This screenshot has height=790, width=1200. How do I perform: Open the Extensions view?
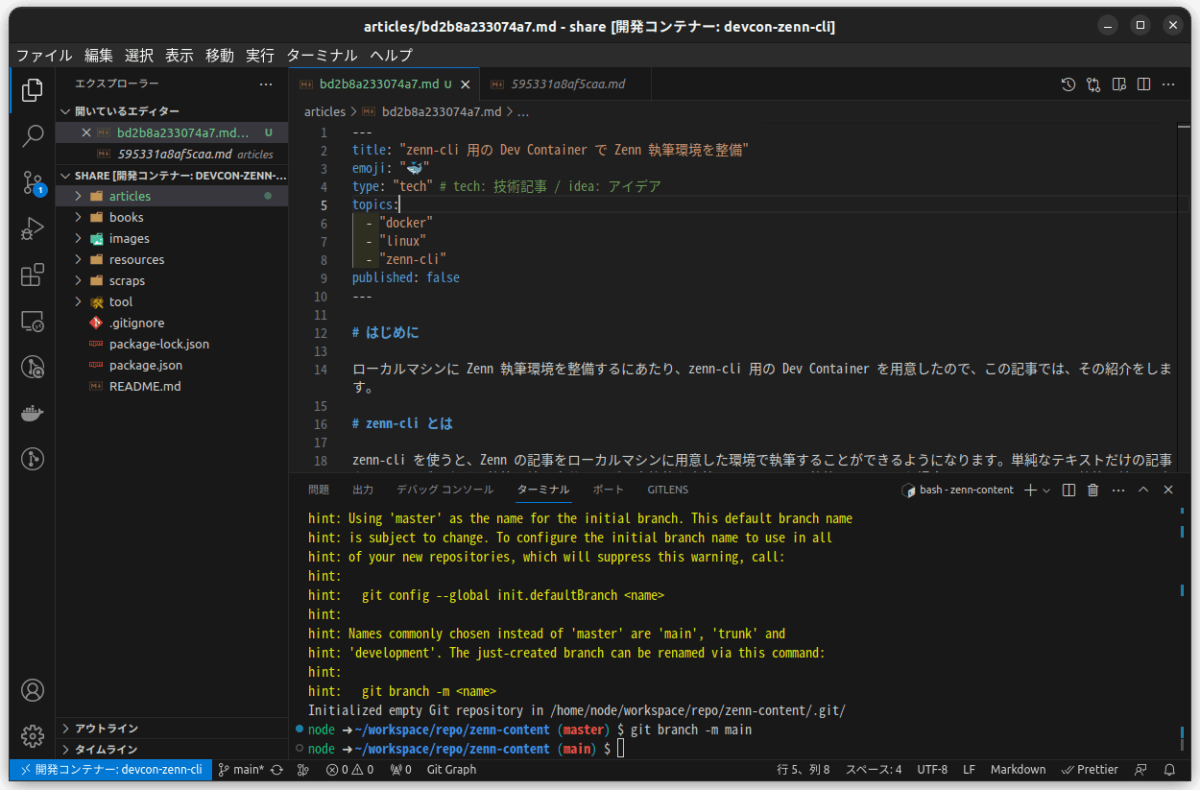32,274
